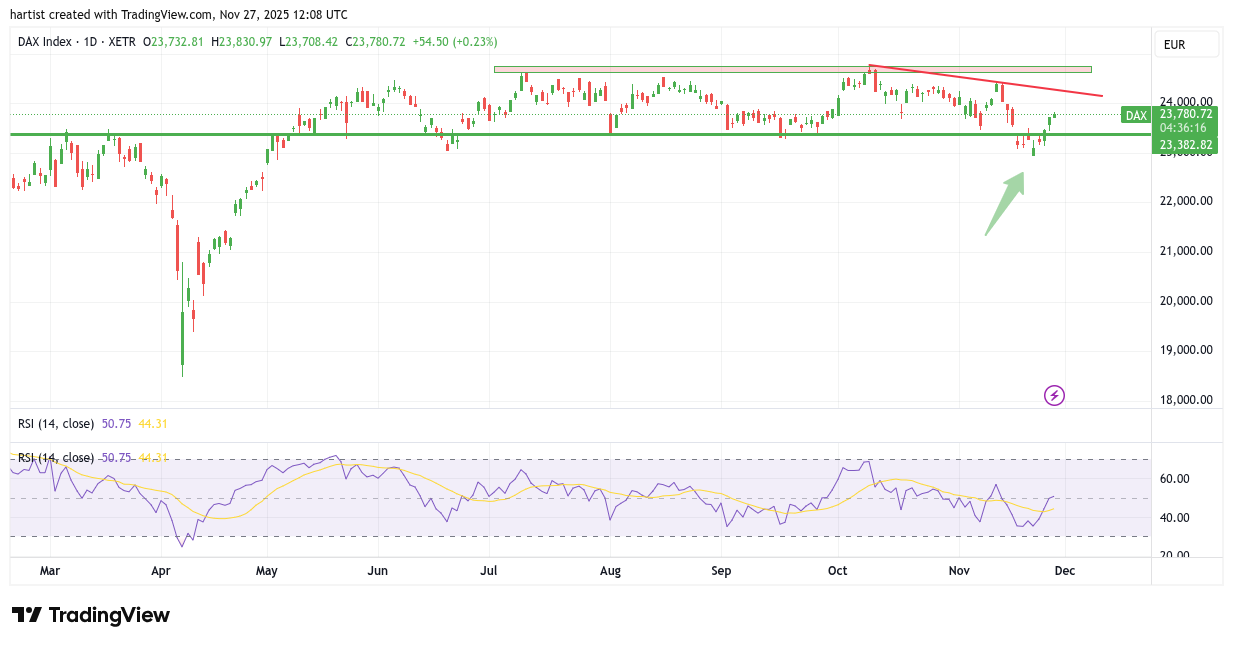Click the green DAX label on price axis

1136,115
